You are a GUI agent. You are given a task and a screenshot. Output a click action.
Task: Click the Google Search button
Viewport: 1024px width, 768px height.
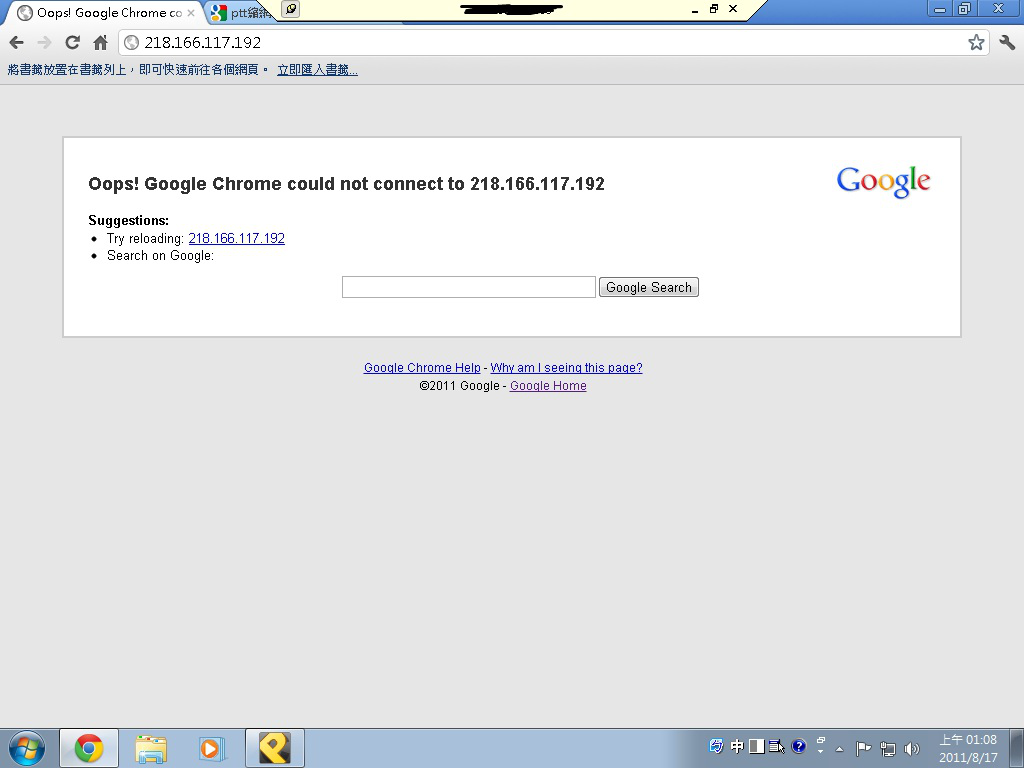[x=648, y=287]
